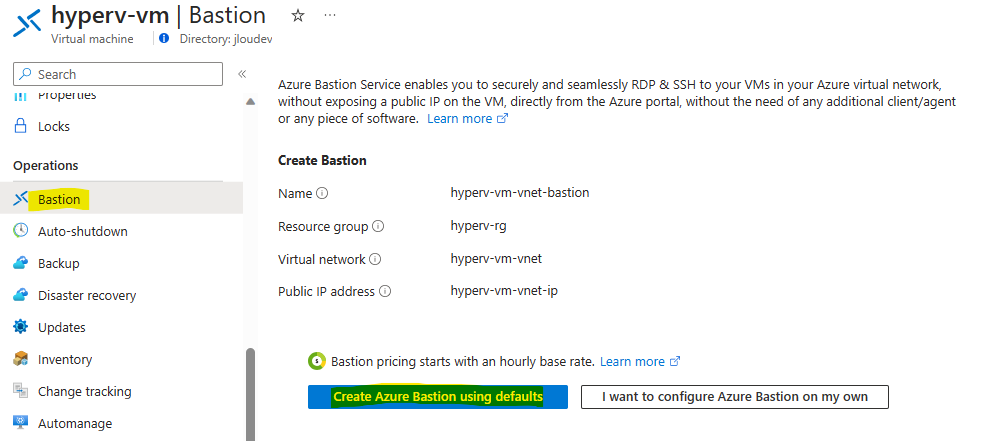Click the Directory info icon
Screen dimensions: 1004x441
click(164, 38)
